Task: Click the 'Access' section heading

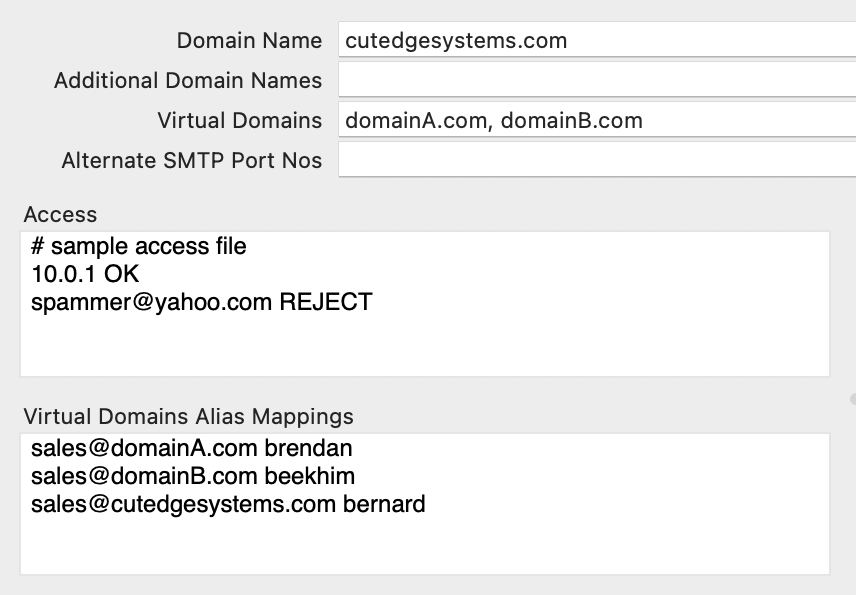Action: click(x=60, y=215)
